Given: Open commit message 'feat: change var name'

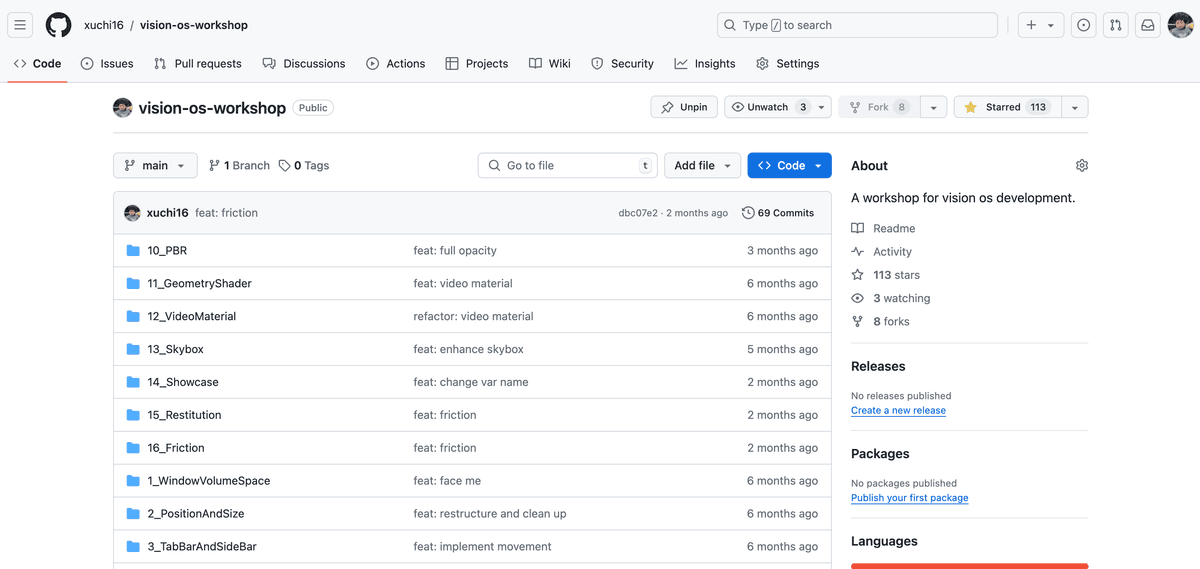Looking at the screenshot, I should [471, 383].
